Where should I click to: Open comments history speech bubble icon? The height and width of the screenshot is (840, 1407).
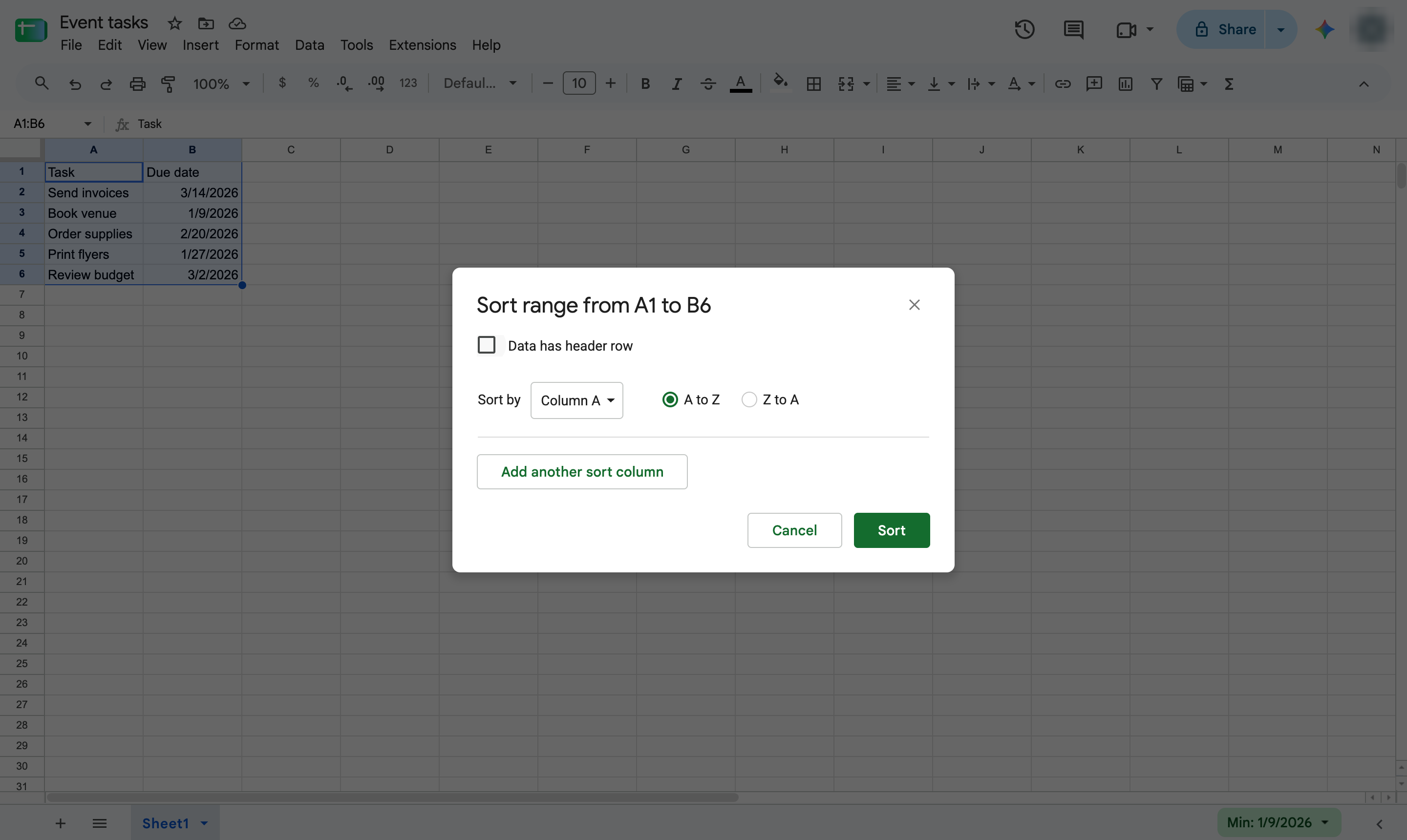(x=1073, y=29)
